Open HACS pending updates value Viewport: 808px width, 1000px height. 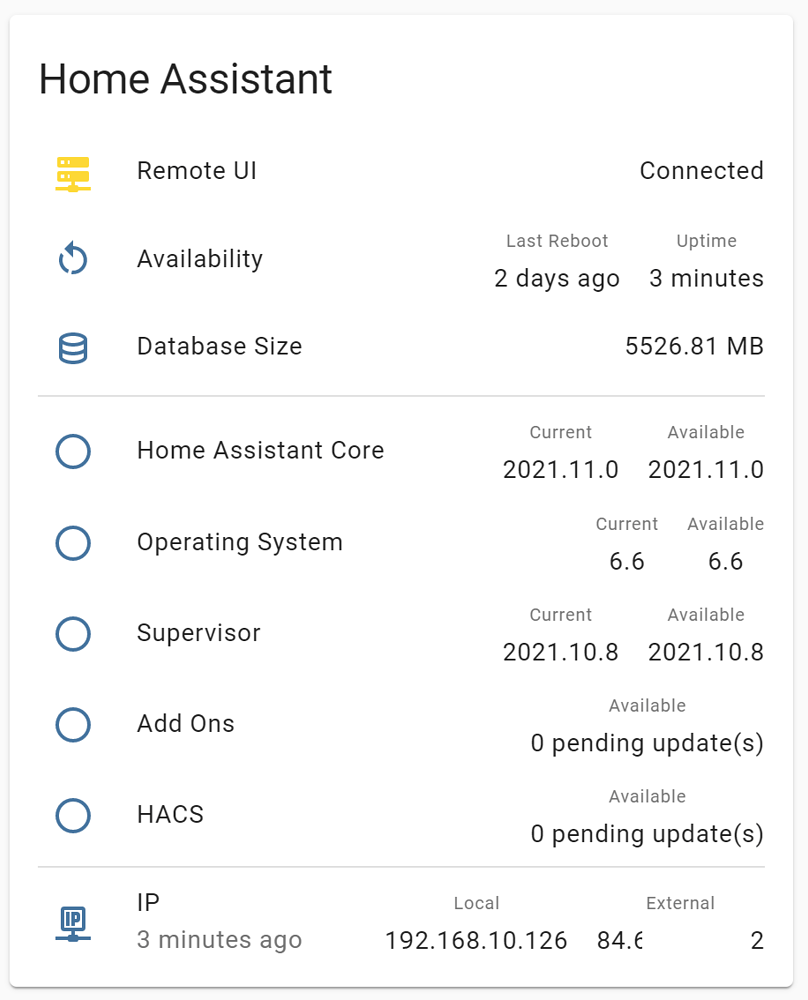click(647, 834)
